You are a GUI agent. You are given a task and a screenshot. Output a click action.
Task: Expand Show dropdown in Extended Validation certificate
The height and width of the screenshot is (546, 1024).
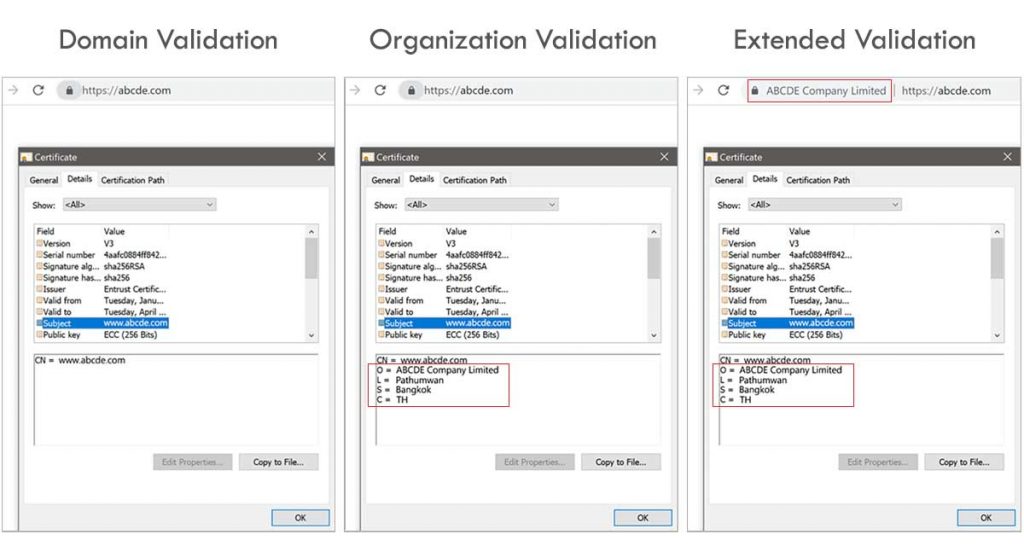tap(825, 204)
